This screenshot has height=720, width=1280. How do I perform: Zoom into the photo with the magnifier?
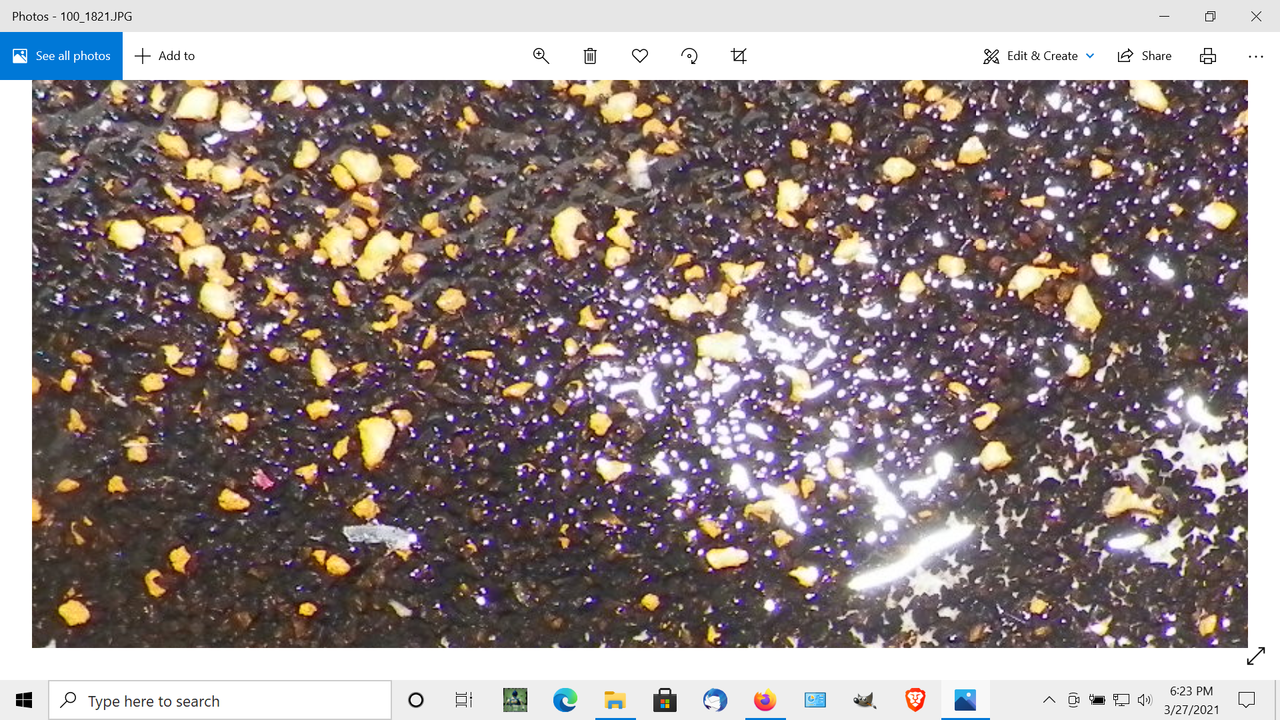tap(541, 56)
